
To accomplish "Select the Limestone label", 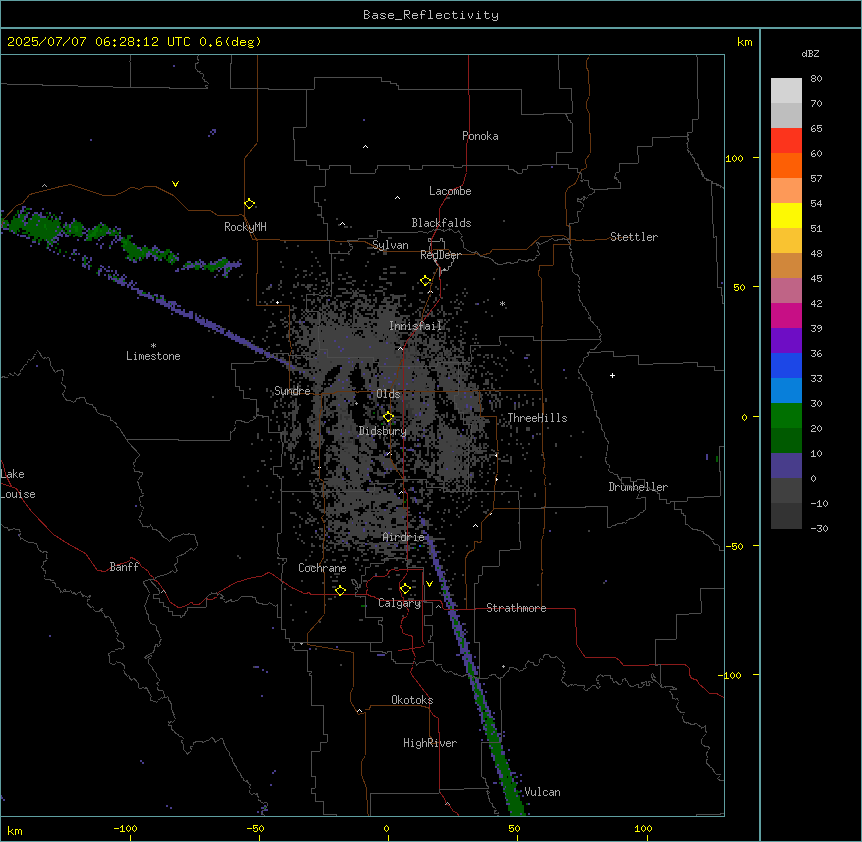I will click(x=153, y=356).
